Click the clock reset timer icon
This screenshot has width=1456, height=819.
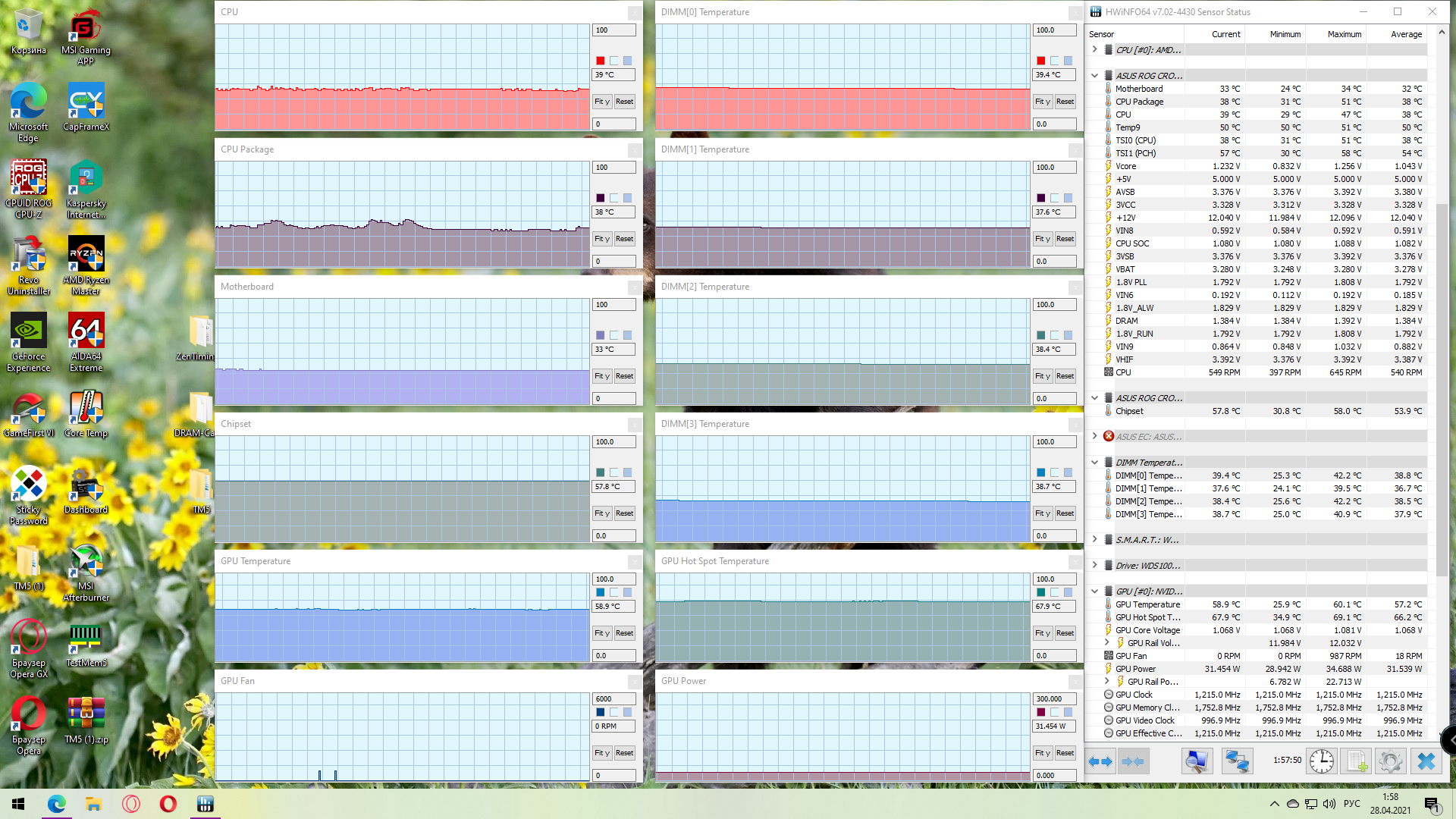(1321, 761)
